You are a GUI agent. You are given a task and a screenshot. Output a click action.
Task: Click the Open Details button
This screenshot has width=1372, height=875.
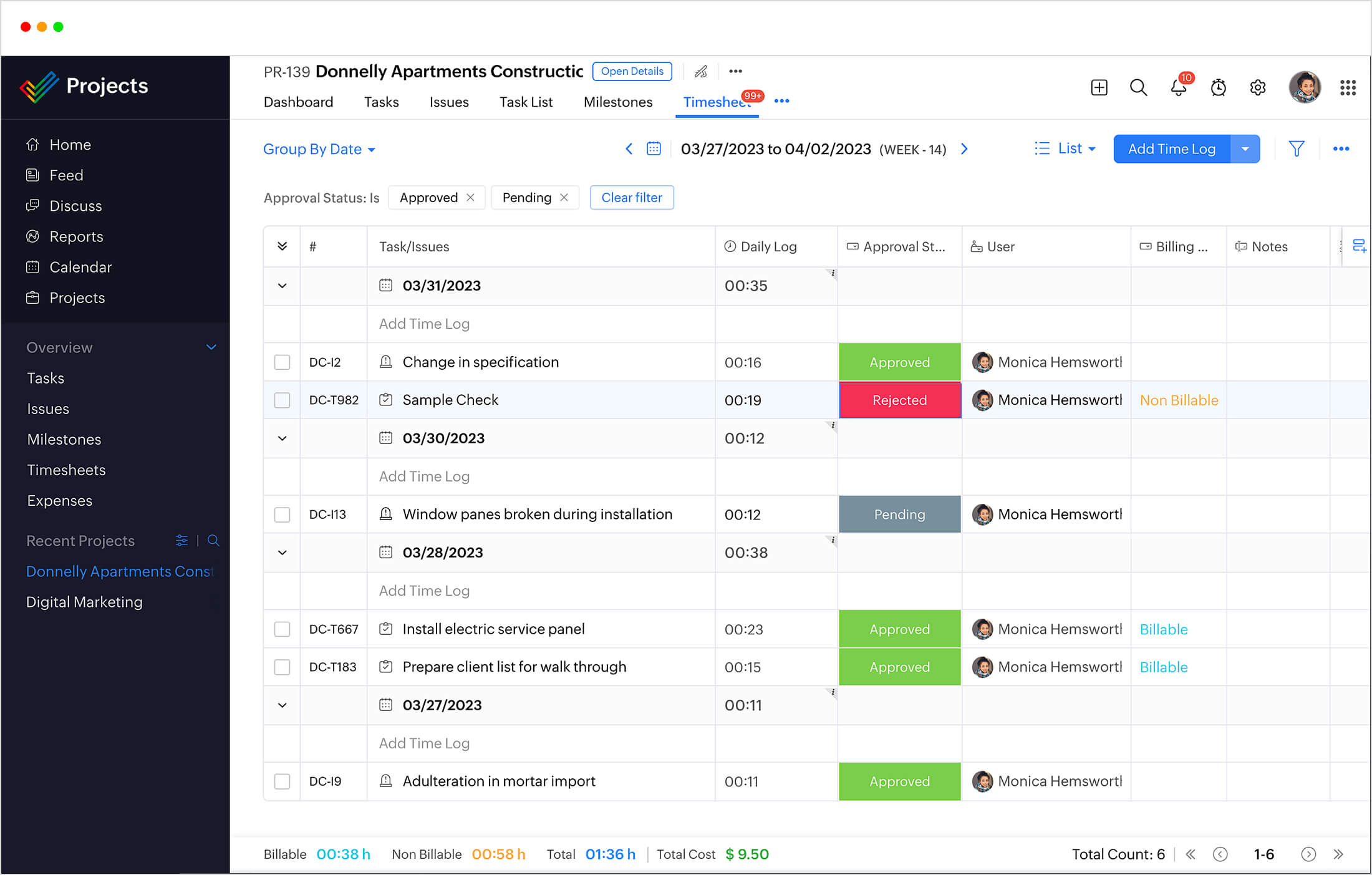click(633, 71)
